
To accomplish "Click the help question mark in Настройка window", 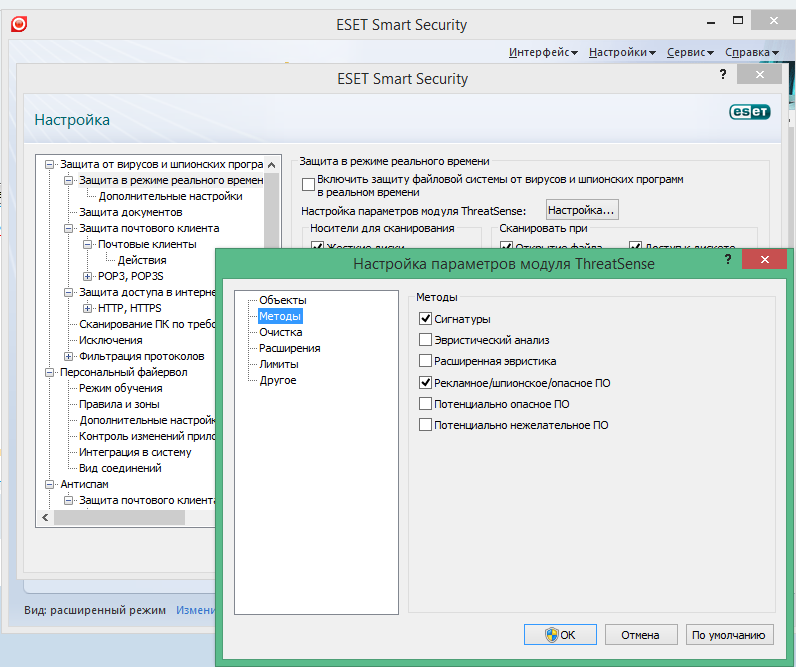I will point(723,75).
